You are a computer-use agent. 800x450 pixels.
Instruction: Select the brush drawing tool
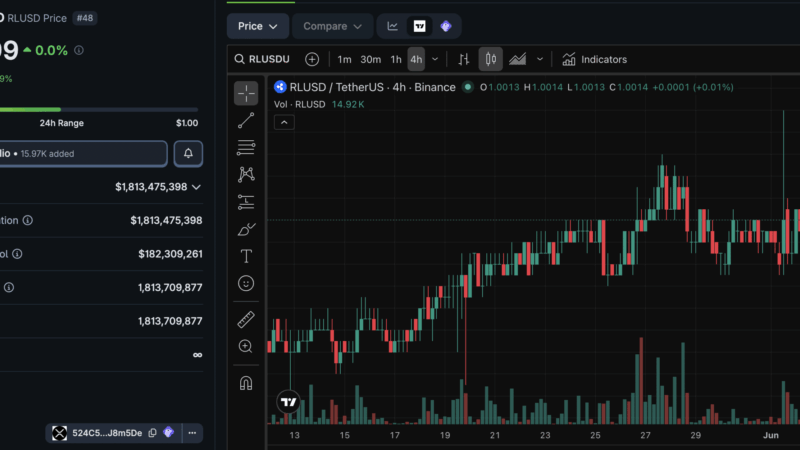coord(246,229)
